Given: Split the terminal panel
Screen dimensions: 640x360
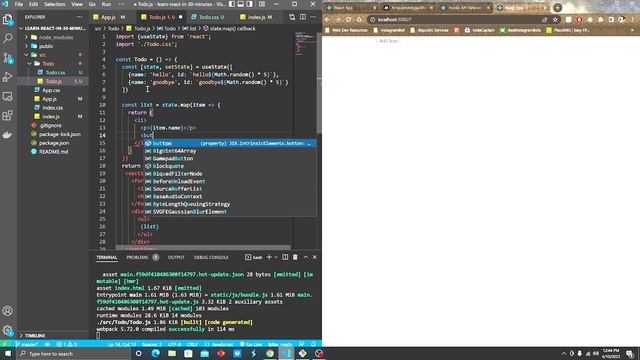Looking at the screenshot, I should click(x=285, y=257).
